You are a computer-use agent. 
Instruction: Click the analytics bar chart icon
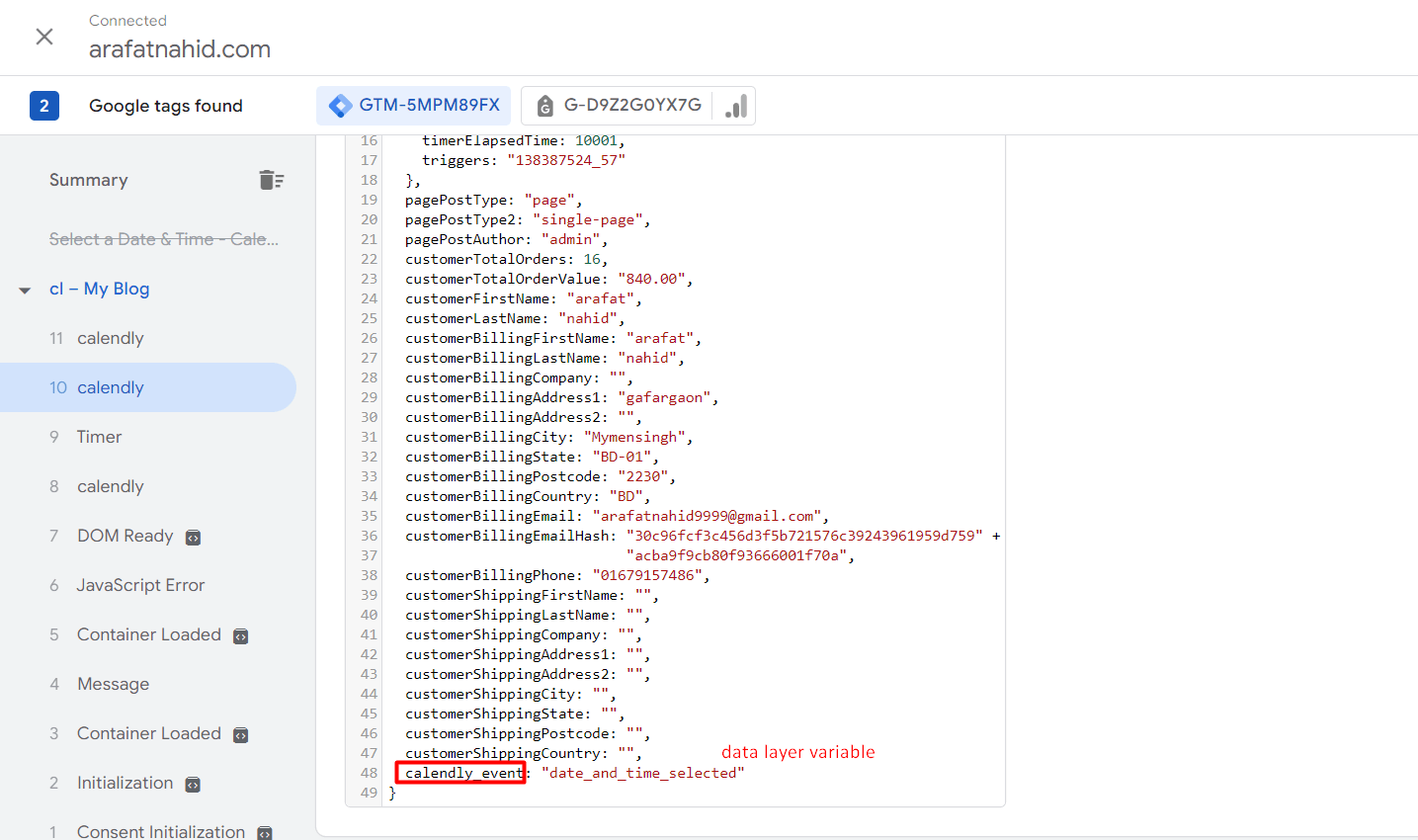point(736,106)
